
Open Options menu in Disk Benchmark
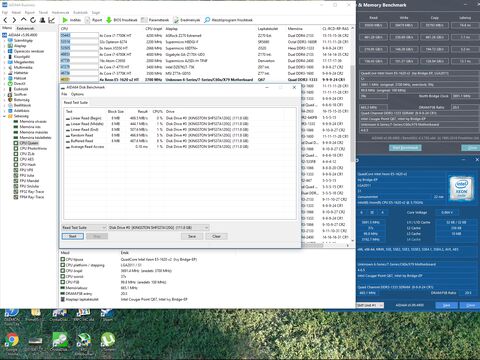click(77, 94)
